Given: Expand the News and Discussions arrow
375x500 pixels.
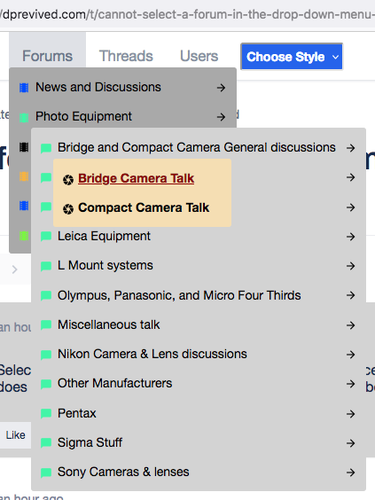Looking at the screenshot, I should 221,88.
